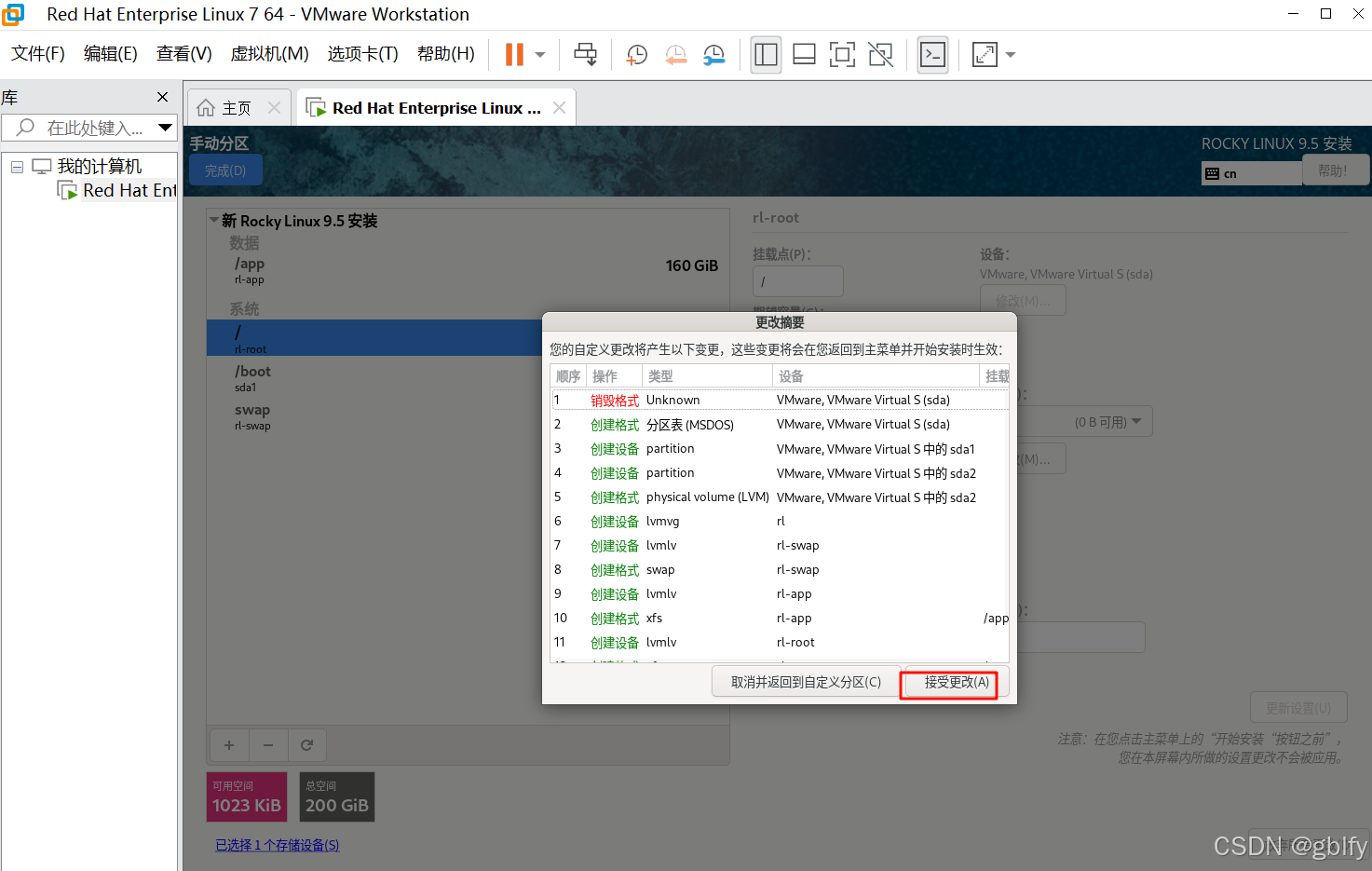
Task: Close the library panel with X
Action: point(163,97)
